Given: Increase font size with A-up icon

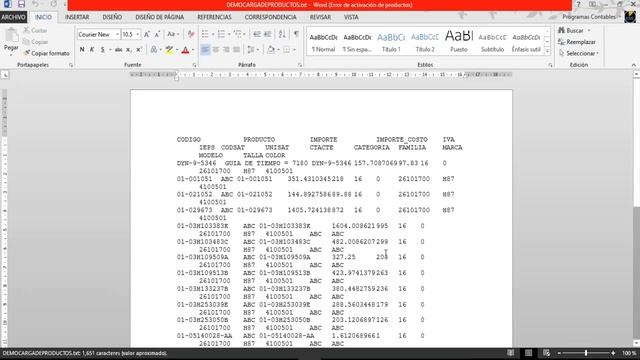Looking at the screenshot, I should click(147, 35).
